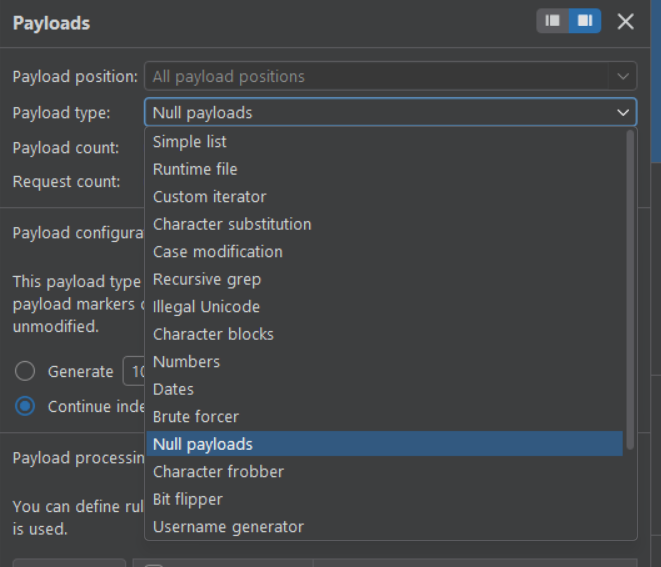
Task: Select Illegal Unicode payload type
Action: tap(384, 306)
